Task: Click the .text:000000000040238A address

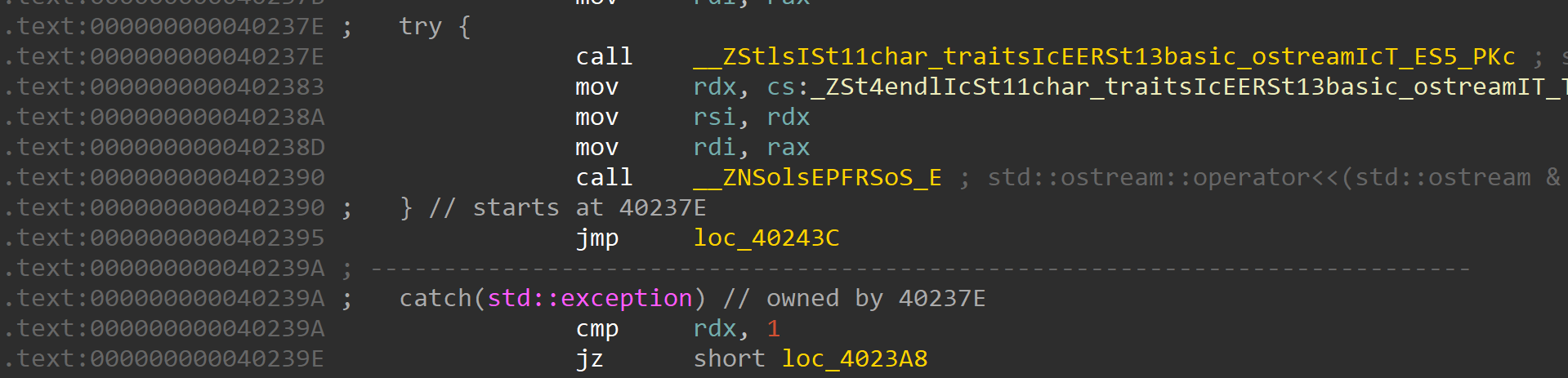Action: click(x=163, y=118)
